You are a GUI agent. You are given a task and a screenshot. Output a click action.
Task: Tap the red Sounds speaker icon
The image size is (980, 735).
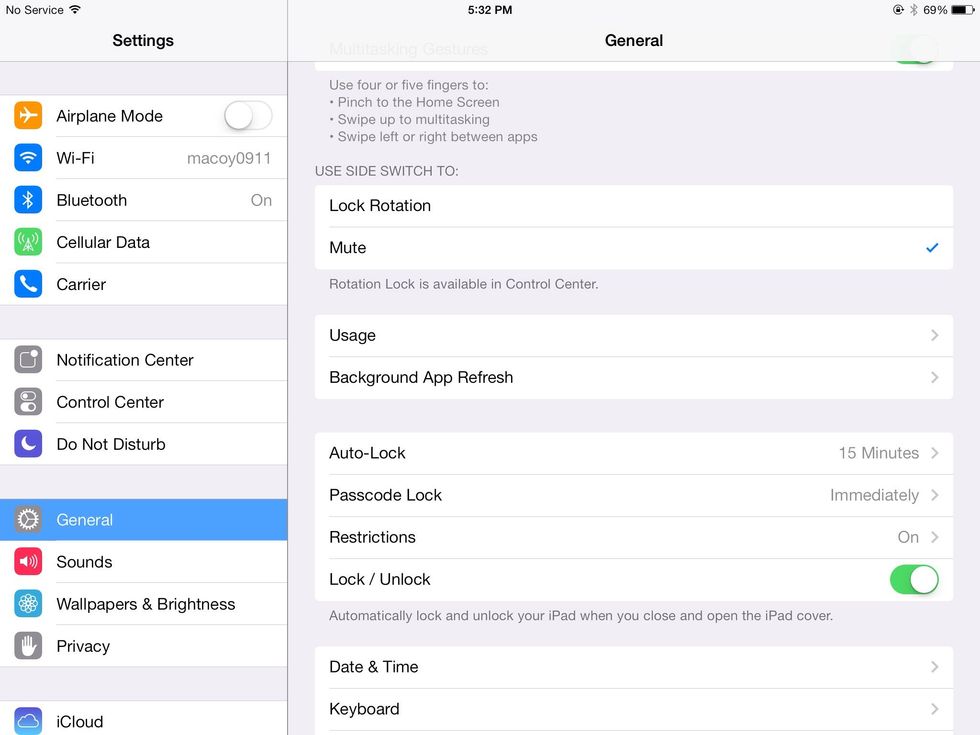pyautogui.click(x=28, y=562)
